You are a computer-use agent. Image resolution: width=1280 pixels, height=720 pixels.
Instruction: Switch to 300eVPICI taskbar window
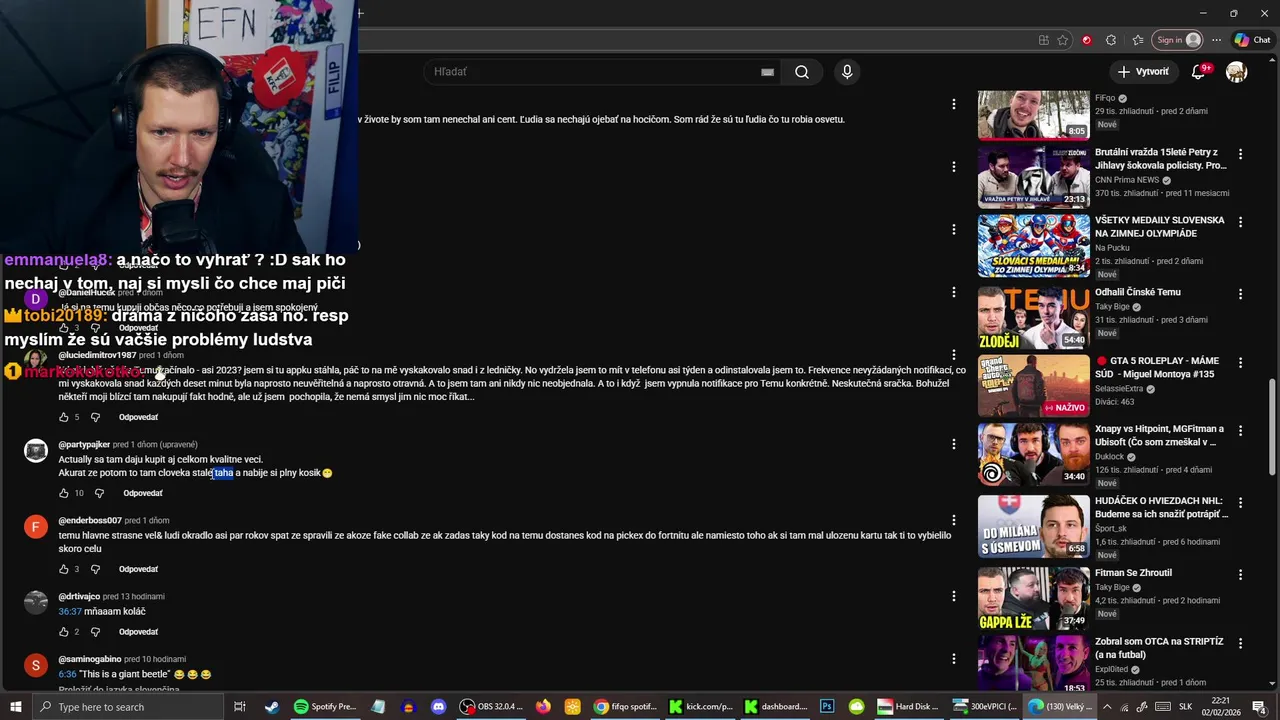(x=984, y=706)
